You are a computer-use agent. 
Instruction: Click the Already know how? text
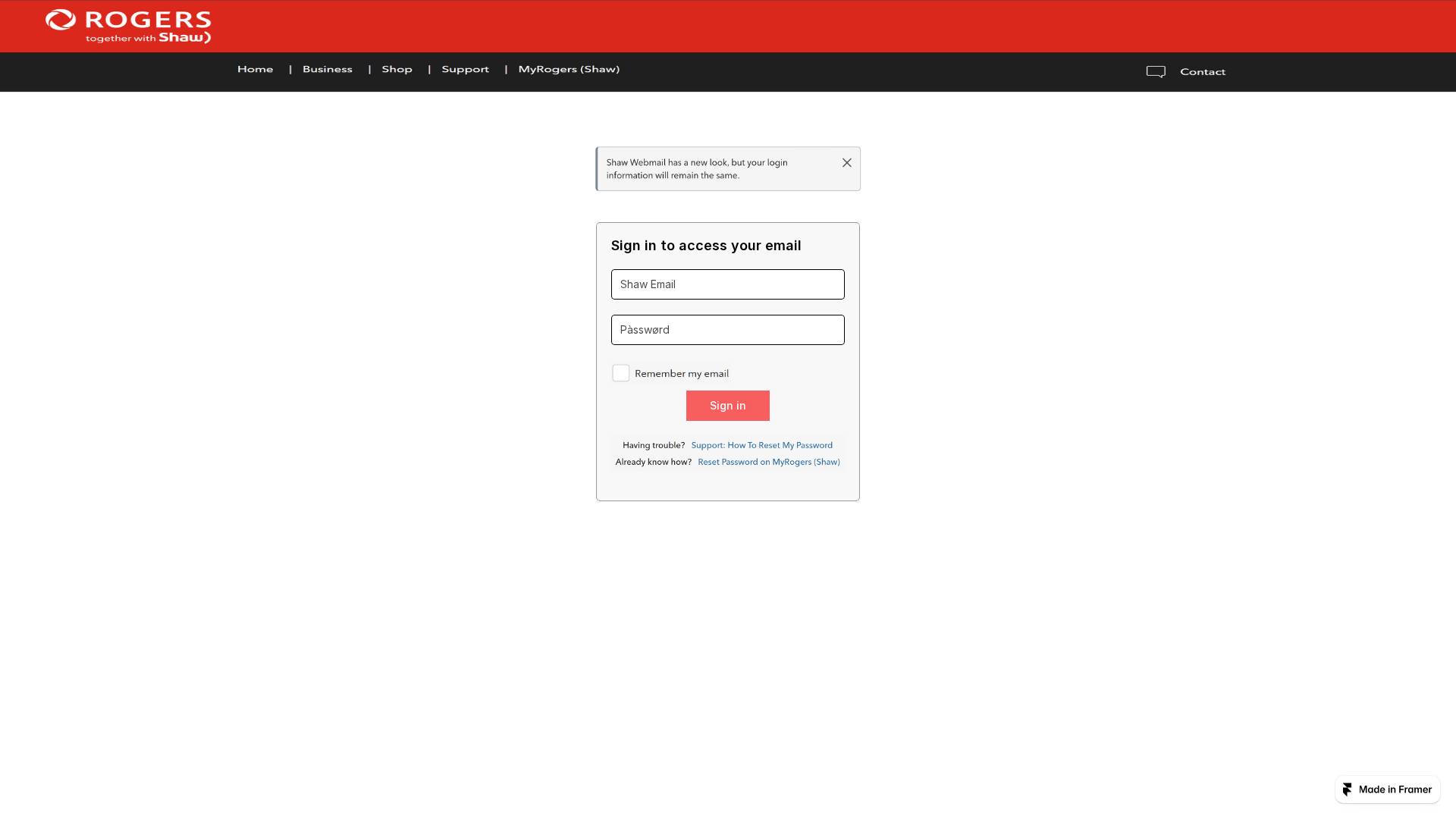click(x=654, y=462)
